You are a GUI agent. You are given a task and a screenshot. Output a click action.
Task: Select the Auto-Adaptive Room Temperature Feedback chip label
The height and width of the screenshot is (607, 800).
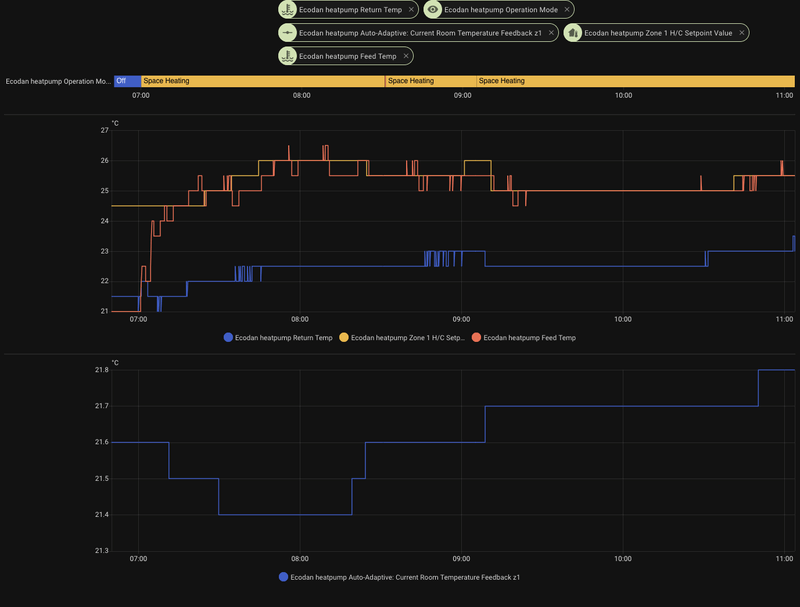pyautogui.click(x=420, y=33)
